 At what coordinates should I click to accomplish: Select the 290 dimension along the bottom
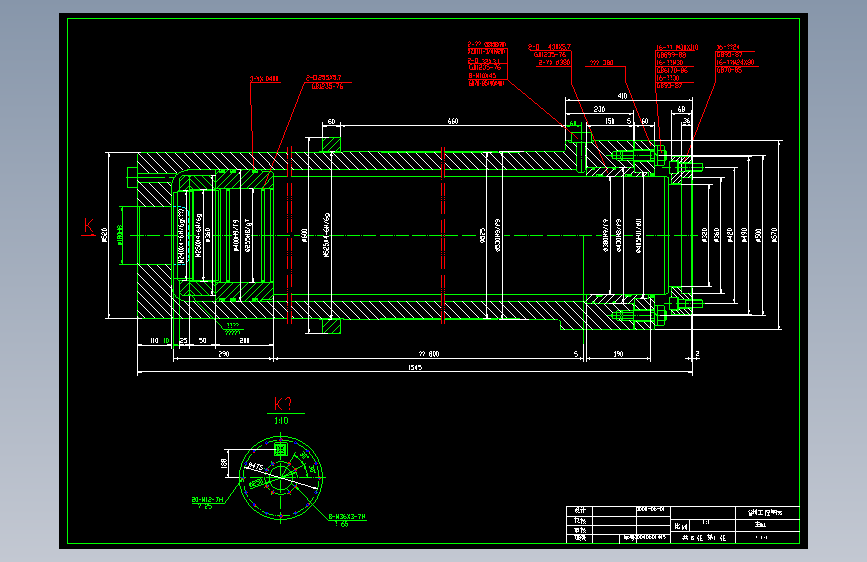click(224, 353)
